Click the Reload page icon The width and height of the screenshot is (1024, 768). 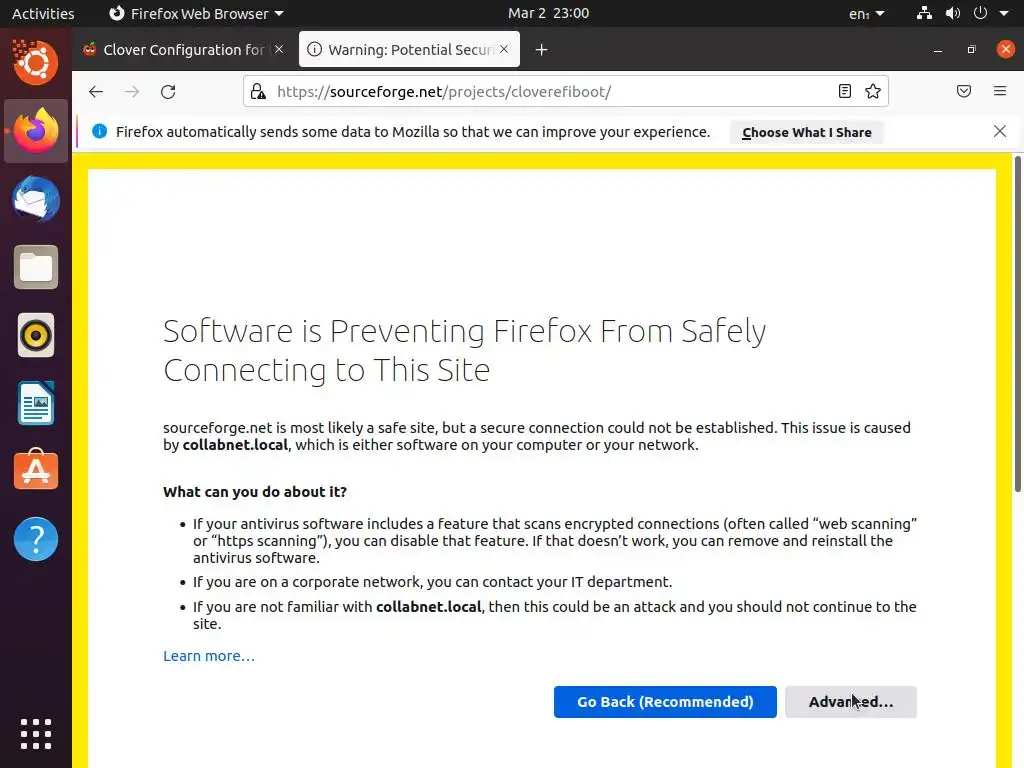(x=168, y=92)
